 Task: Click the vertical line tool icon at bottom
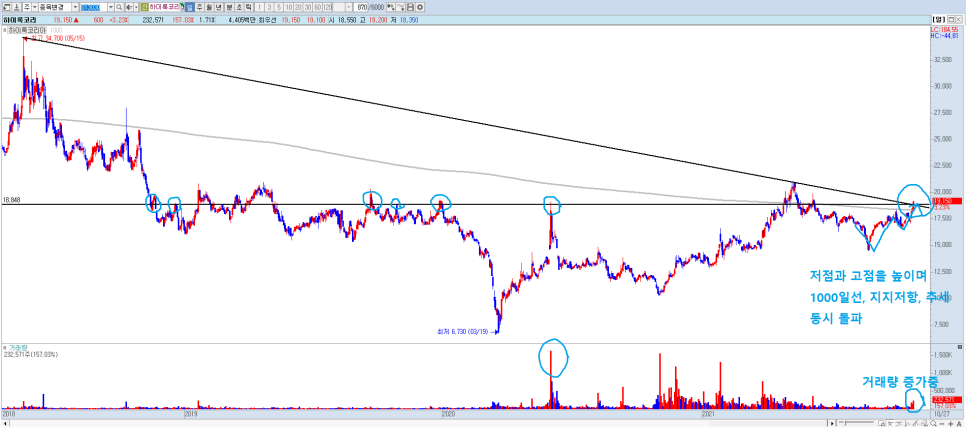point(907,423)
